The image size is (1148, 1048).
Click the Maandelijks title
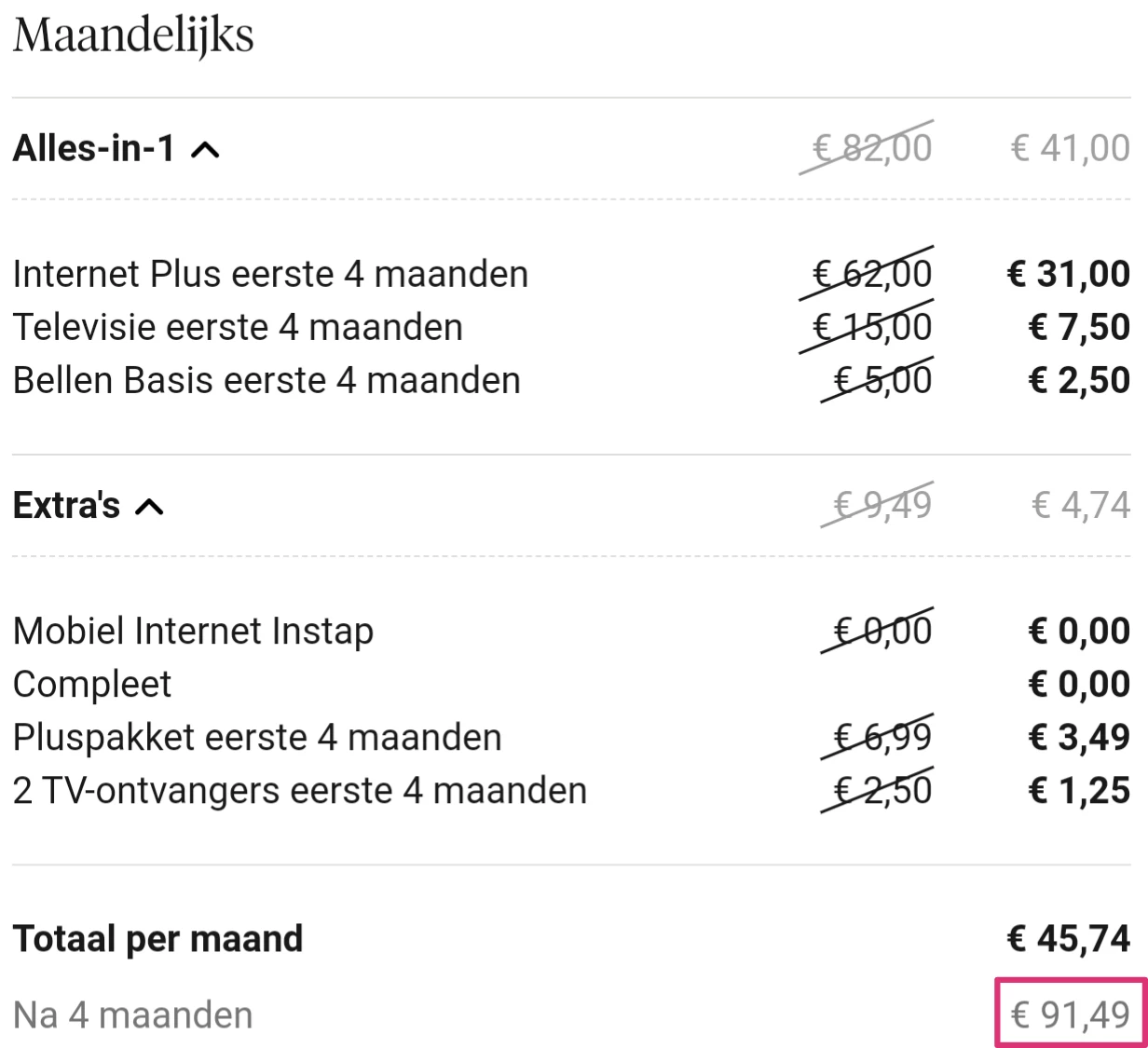click(x=133, y=36)
